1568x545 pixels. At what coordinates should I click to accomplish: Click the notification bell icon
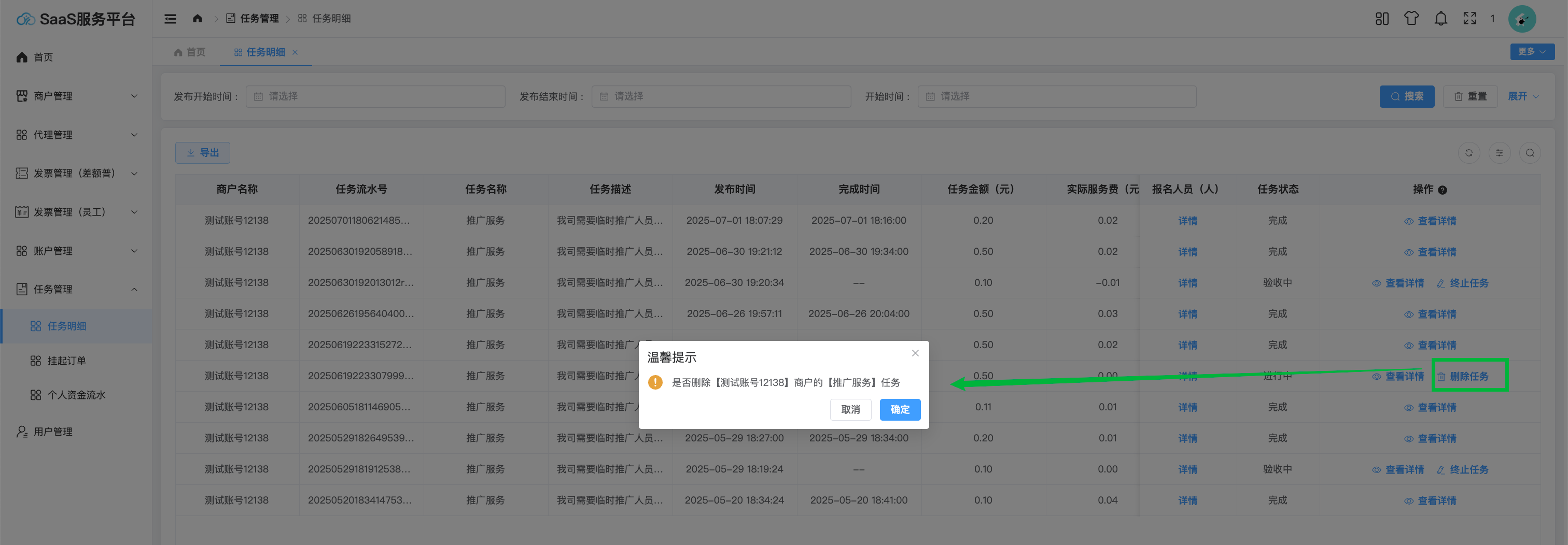[1440, 19]
